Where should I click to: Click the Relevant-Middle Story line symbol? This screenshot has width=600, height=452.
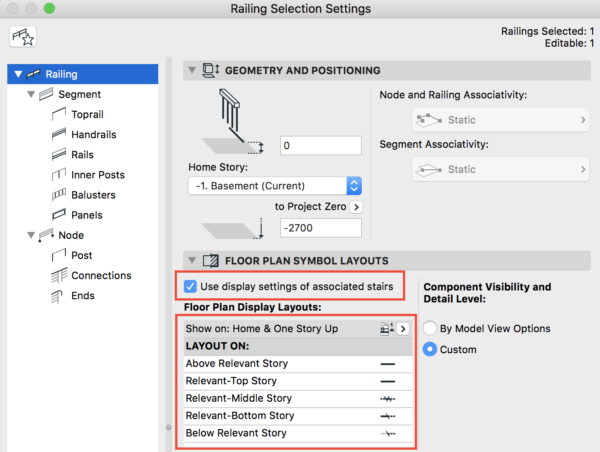(388, 398)
